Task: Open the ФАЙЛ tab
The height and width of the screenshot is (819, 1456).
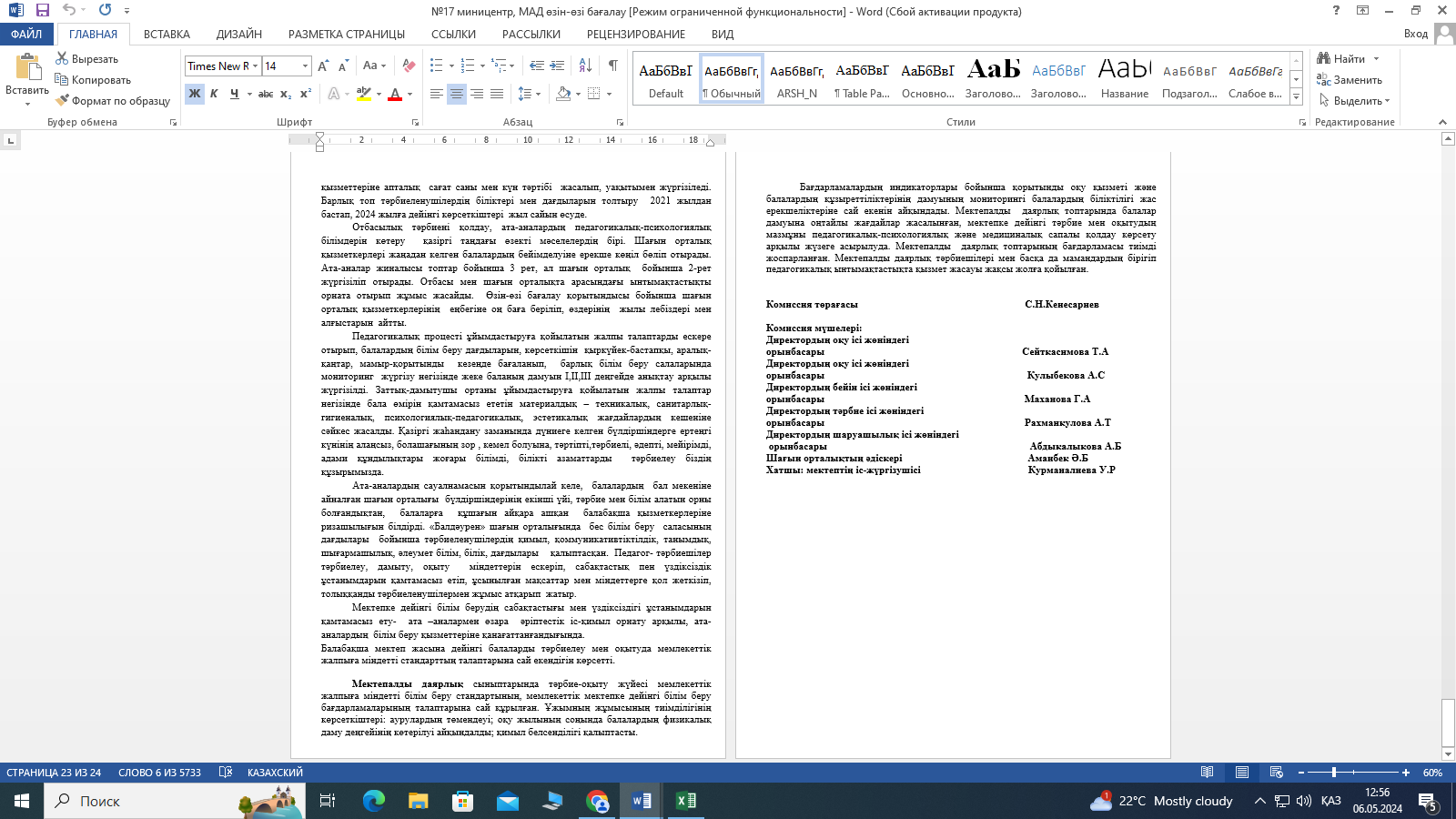Action: (x=26, y=34)
